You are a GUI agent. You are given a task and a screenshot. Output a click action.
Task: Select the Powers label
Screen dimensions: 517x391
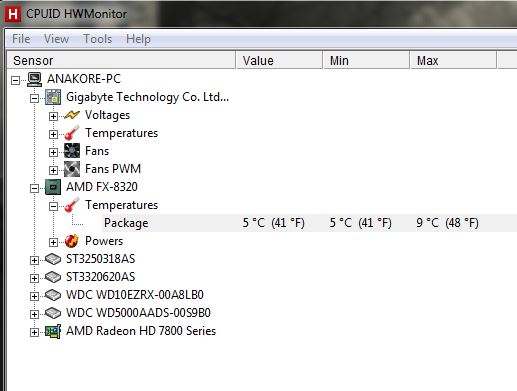pyautogui.click(x=104, y=241)
